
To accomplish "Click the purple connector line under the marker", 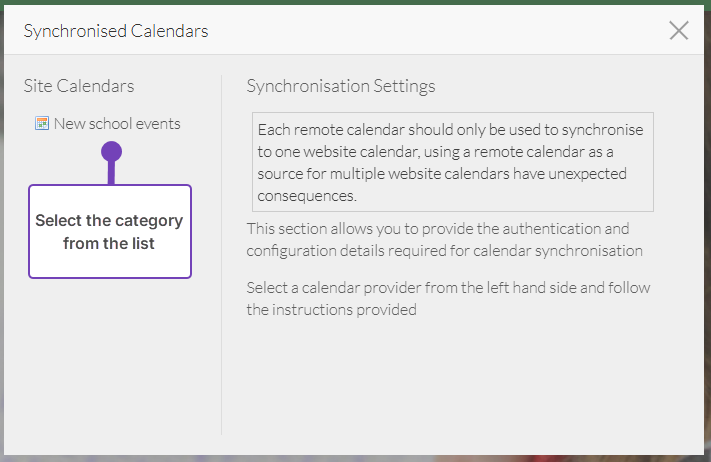I will click(111, 174).
